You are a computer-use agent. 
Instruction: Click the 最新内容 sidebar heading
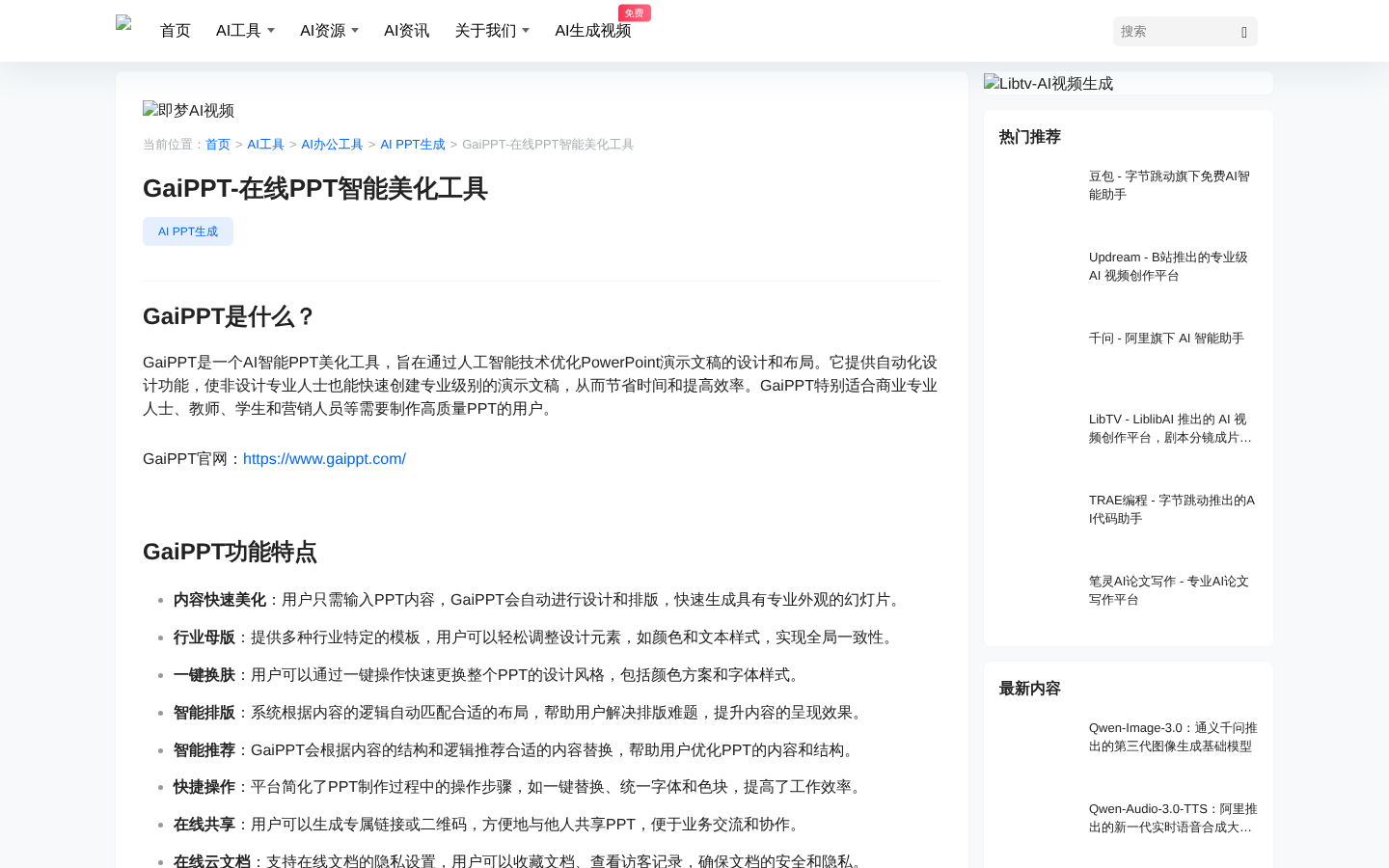click(1030, 689)
